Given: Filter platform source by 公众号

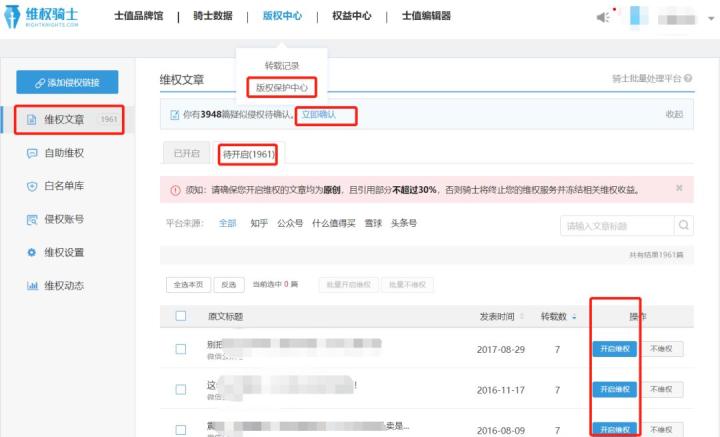Looking at the screenshot, I should (x=290, y=224).
